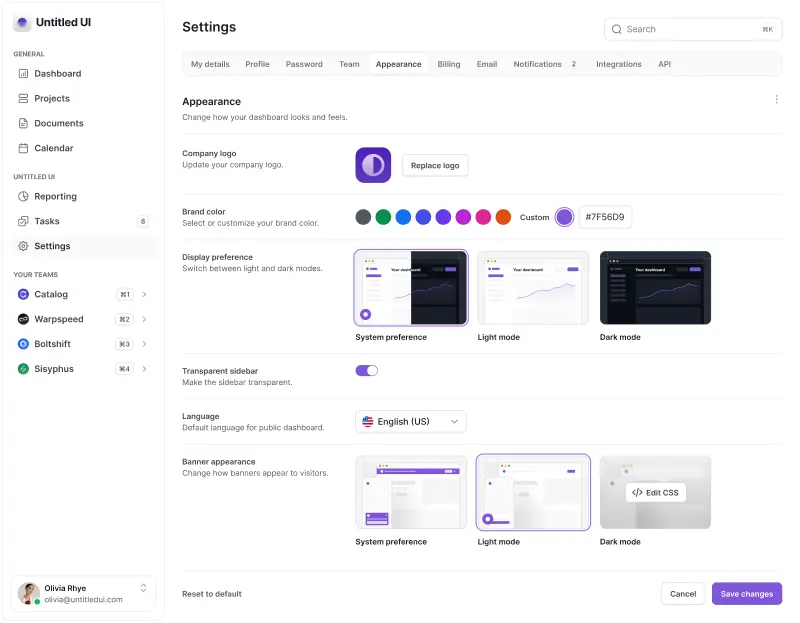This screenshot has height=623, width=800.
Task: Open the Documents section
Action: [58, 123]
